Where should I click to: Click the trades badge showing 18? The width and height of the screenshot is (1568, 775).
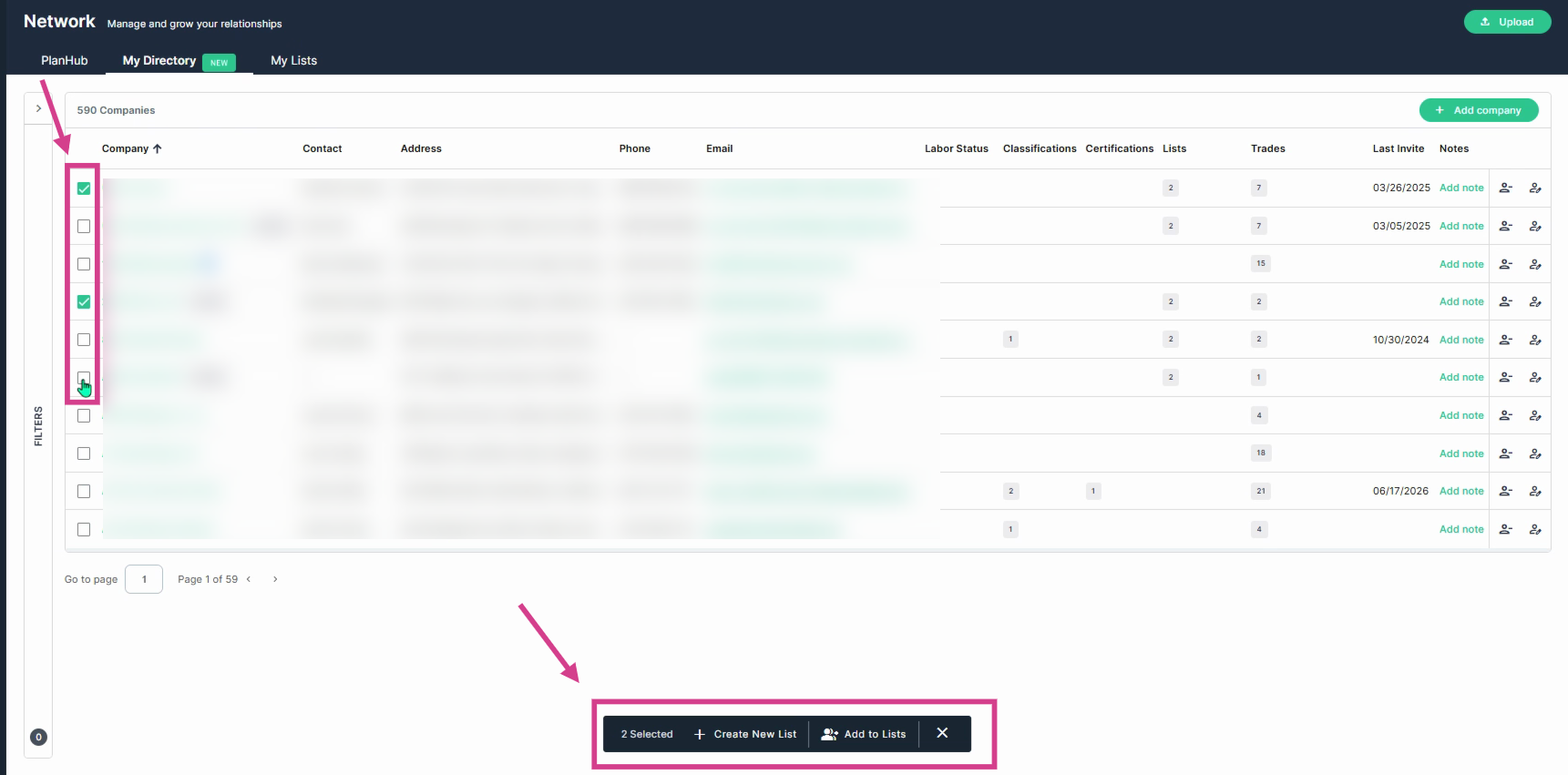[x=1261, y=453]
